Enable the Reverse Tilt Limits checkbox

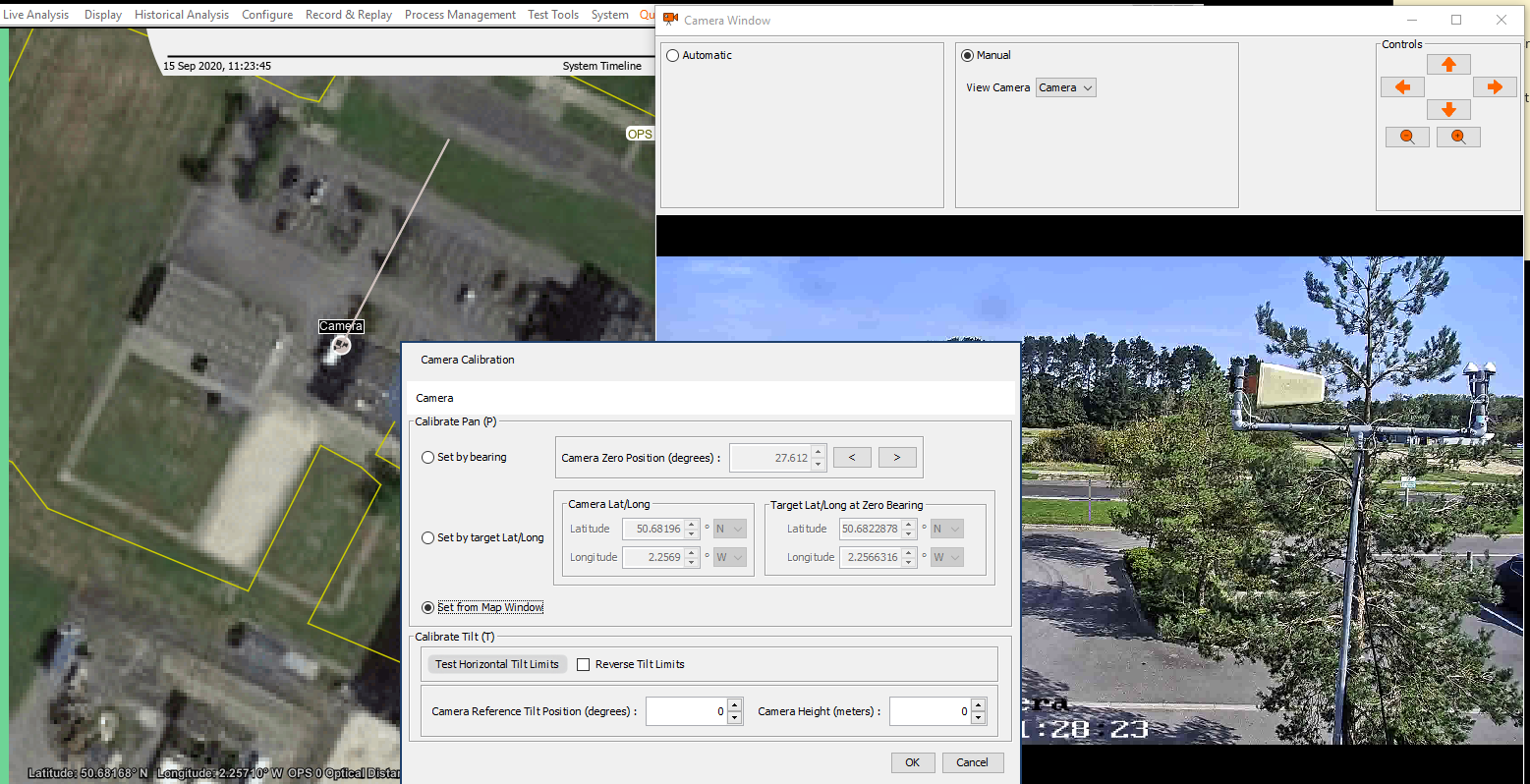pyautogui.click(x=583, y=665)
